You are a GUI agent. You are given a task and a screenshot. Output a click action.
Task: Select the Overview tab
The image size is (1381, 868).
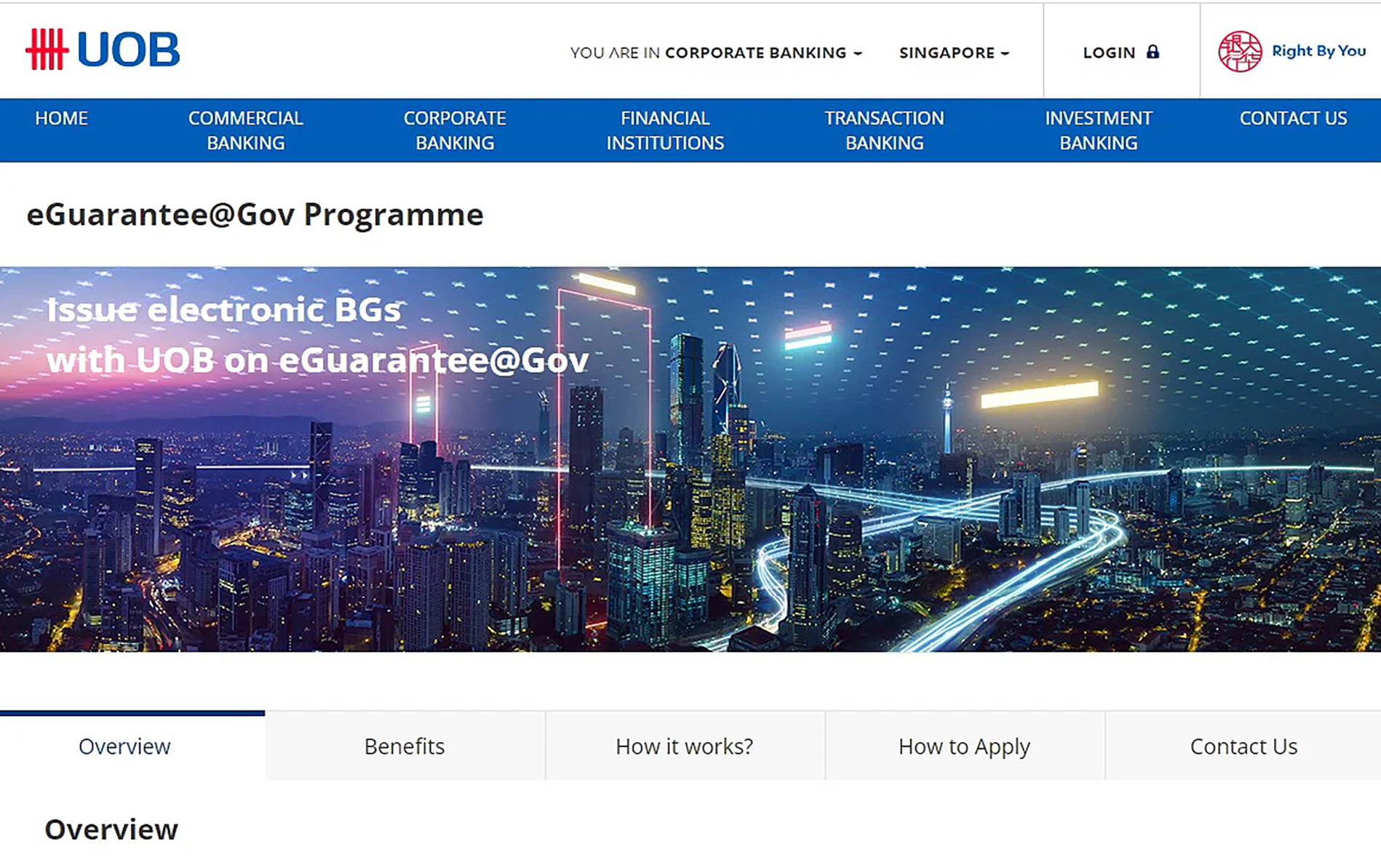click(x=132, y=746)
